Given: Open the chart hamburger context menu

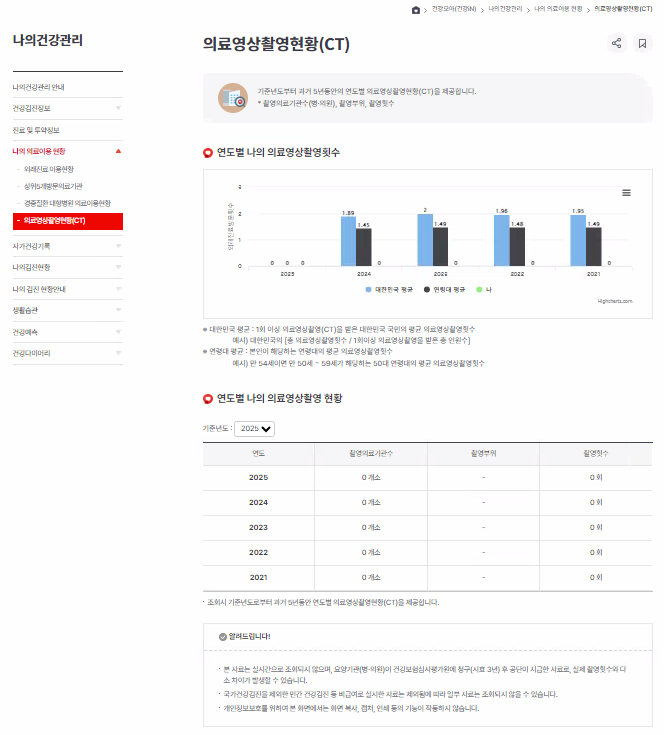Looking at the screenshot, I should (x=626, y=193).
